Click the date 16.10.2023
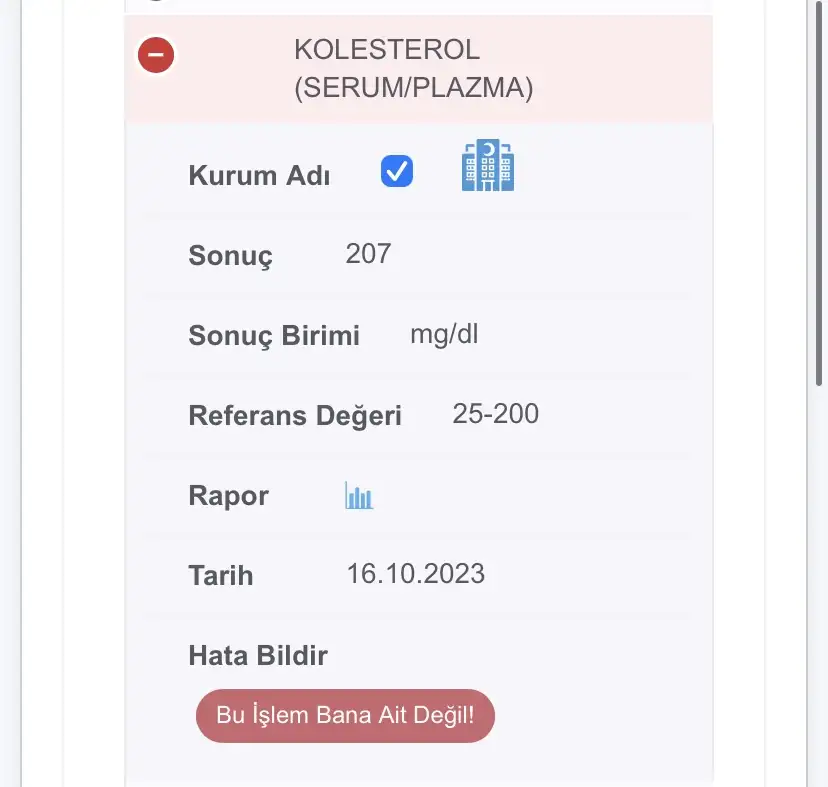Viewport: 828px width, 787px height. pyautogui.click(x=416, y=574)
